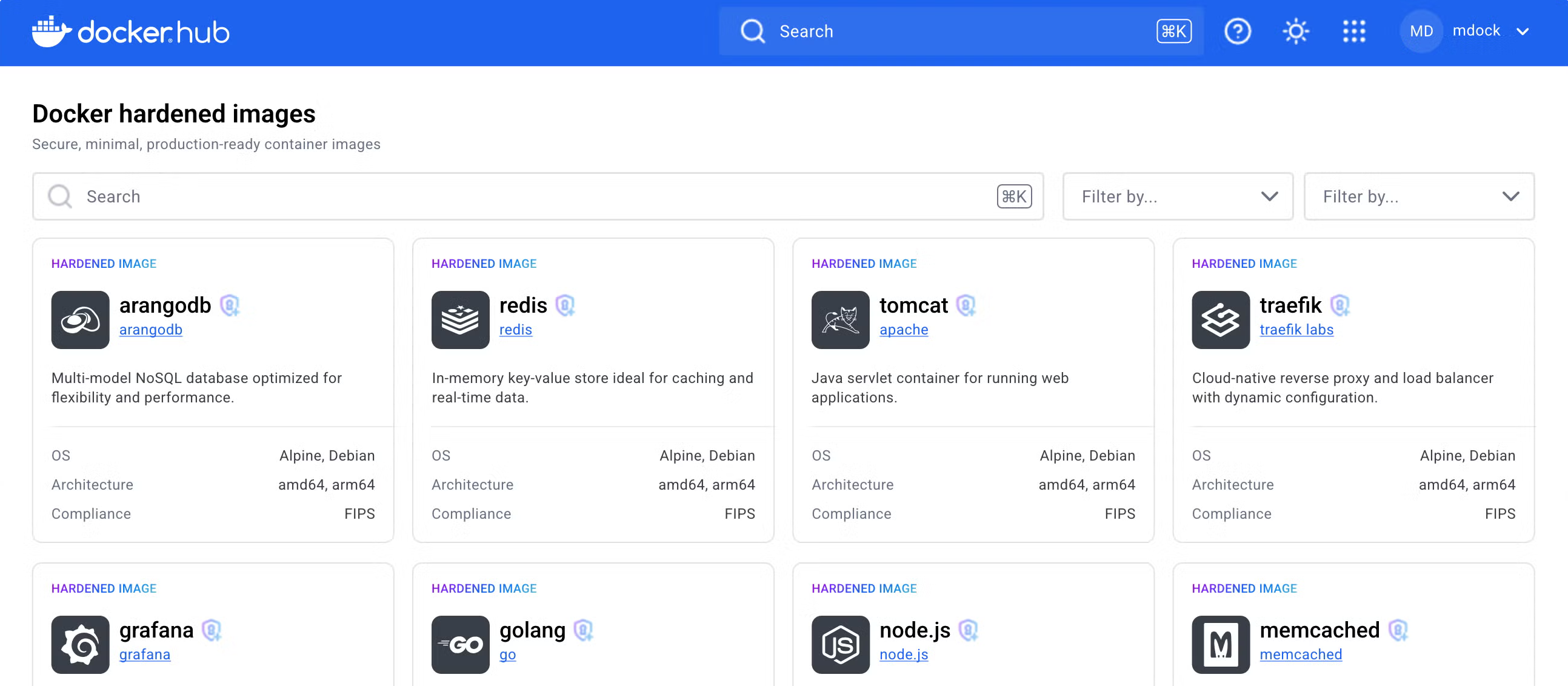Click the tomcat logo thumbnail
This screenshot has height=686, width=1568.
840,319
